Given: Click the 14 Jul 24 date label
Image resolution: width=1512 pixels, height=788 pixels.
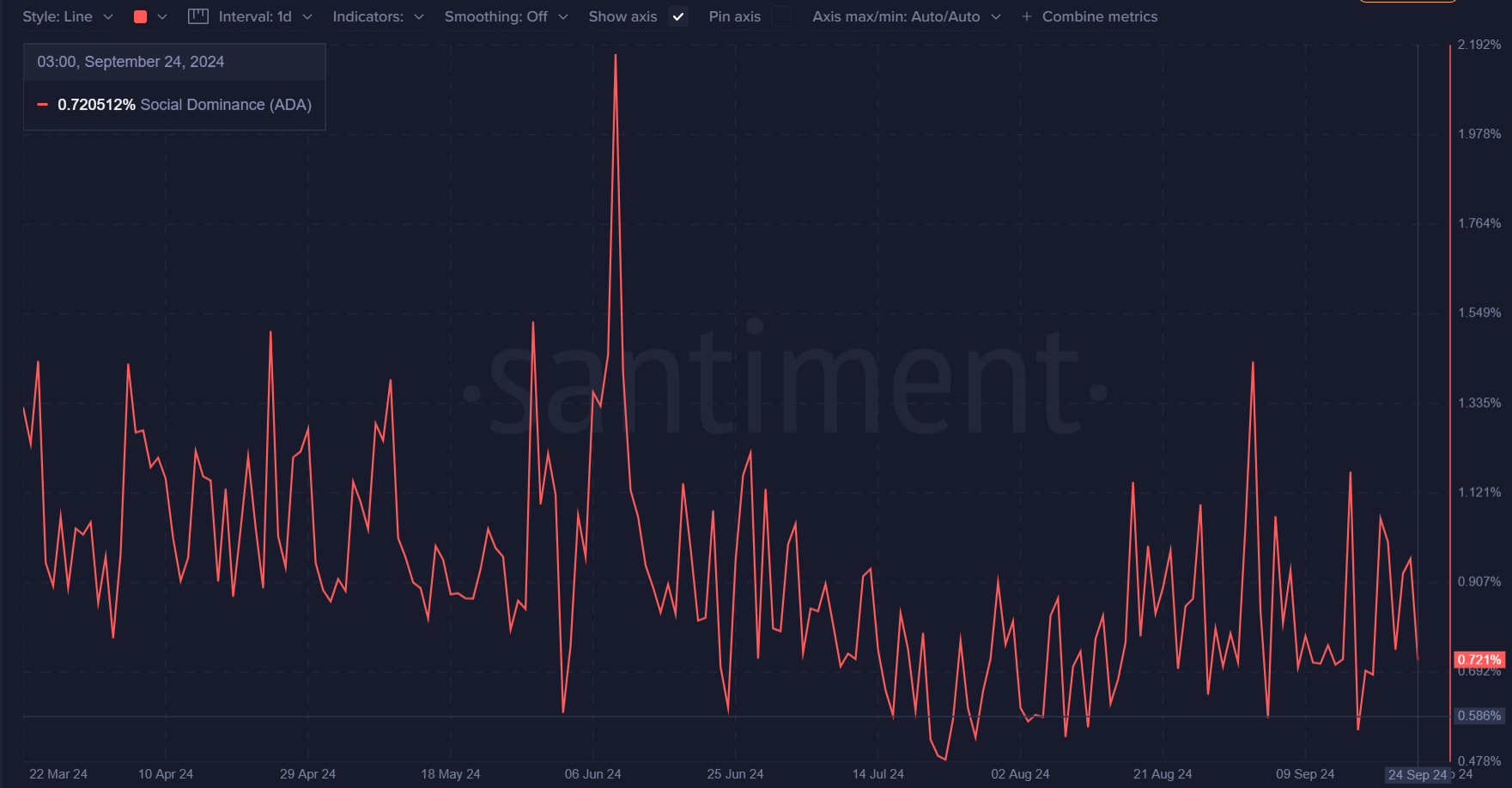Looking at the screenshot, I should (877, 774).
